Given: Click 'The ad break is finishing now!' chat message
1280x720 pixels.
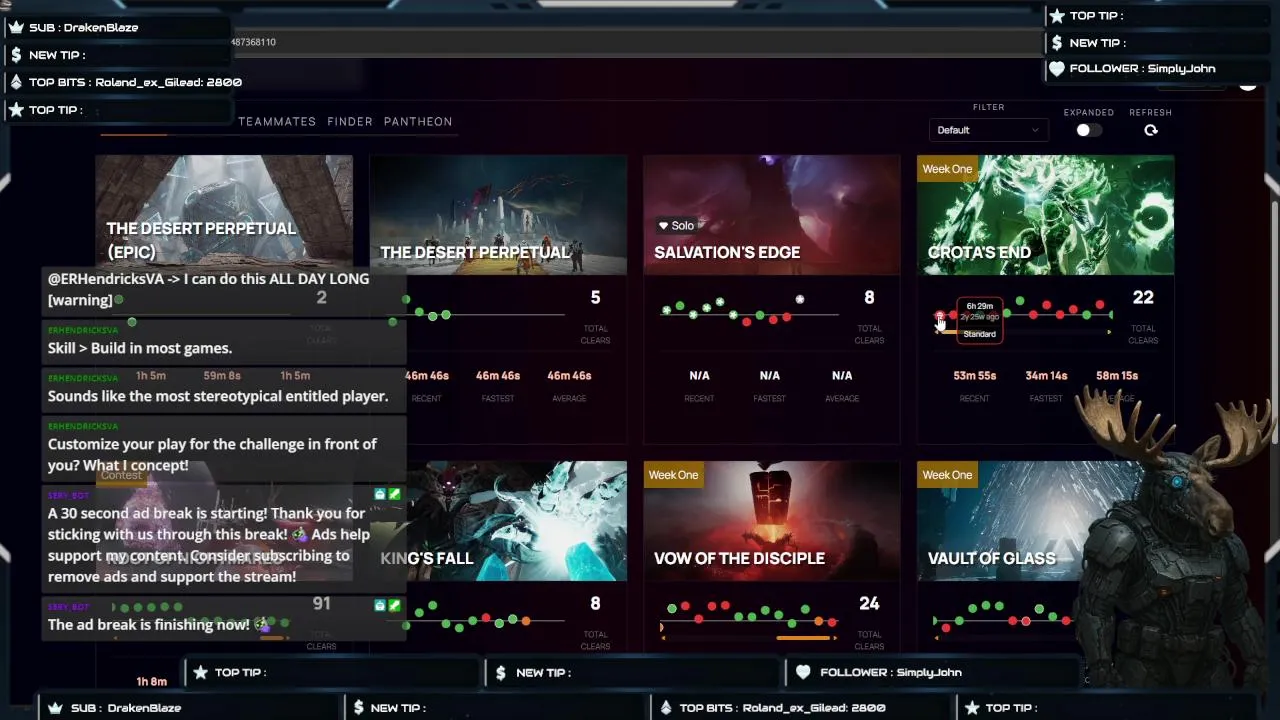Looking at the screenshot, I should coord(149,624).
